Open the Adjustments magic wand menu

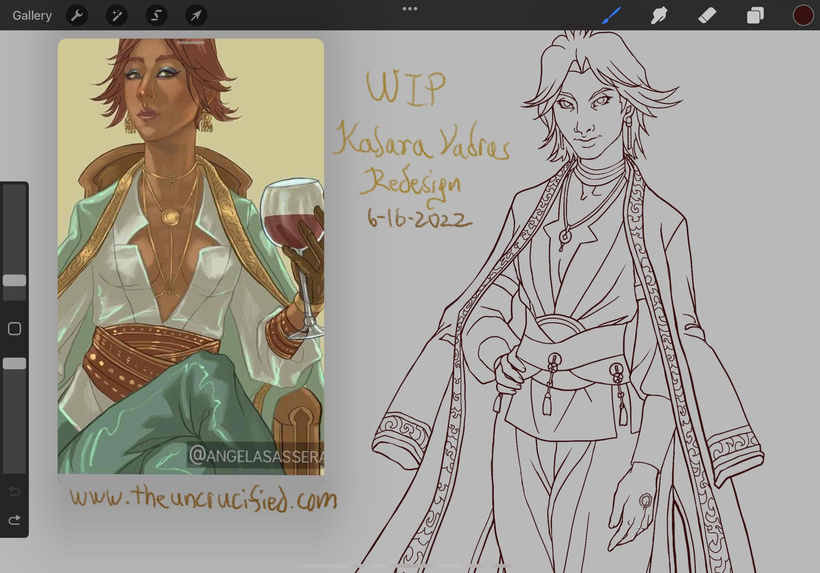click(117, 15)
